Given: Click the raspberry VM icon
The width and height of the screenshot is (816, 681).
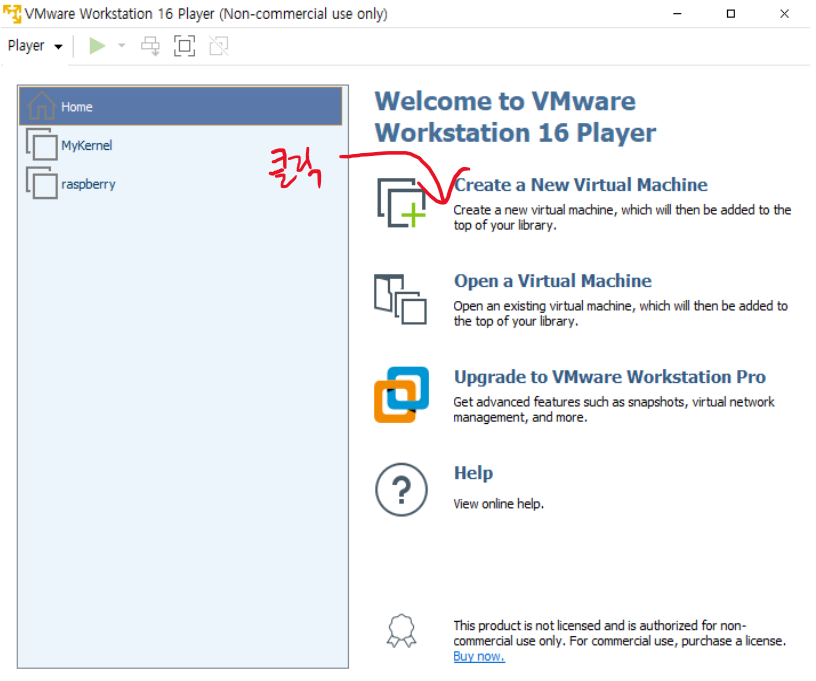Looking at the screenshot, I should (x=42, y=183).
